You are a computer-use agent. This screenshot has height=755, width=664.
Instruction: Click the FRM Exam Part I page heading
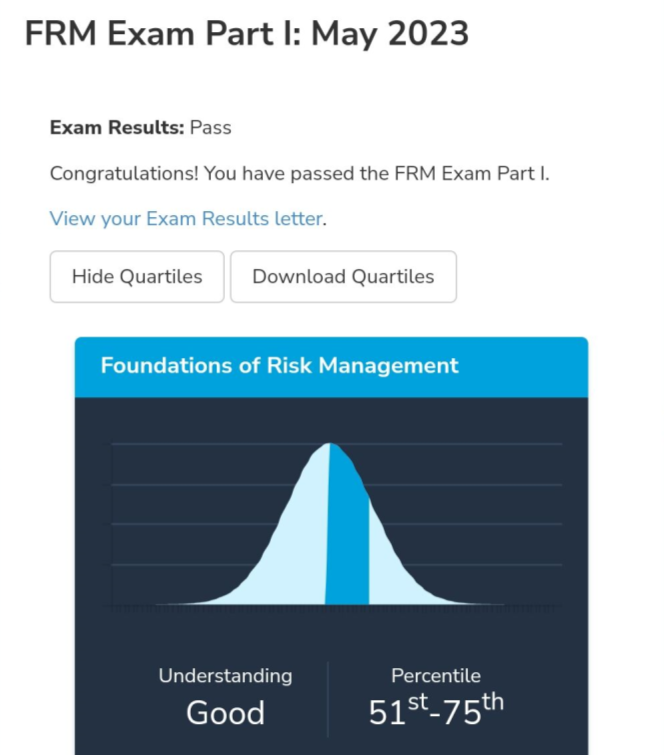(246, 34)
